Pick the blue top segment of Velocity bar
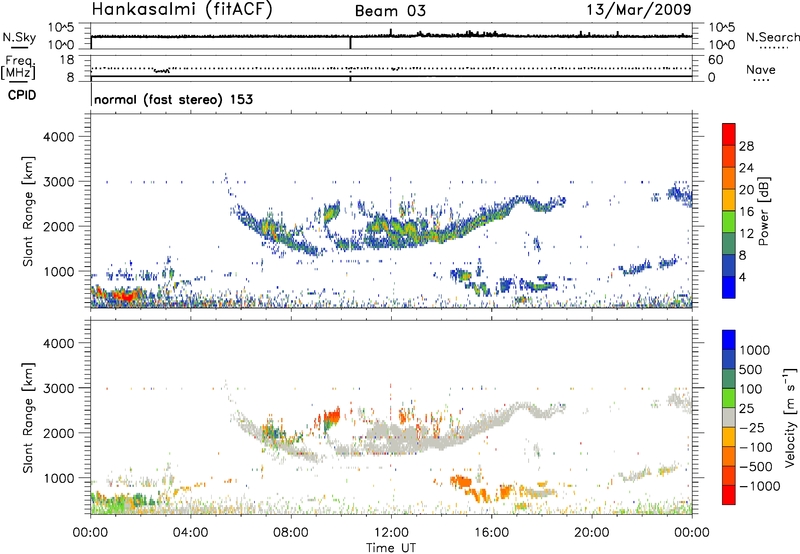Image resolution: width=800 pixels, height=554 pixels. [729, 339]
